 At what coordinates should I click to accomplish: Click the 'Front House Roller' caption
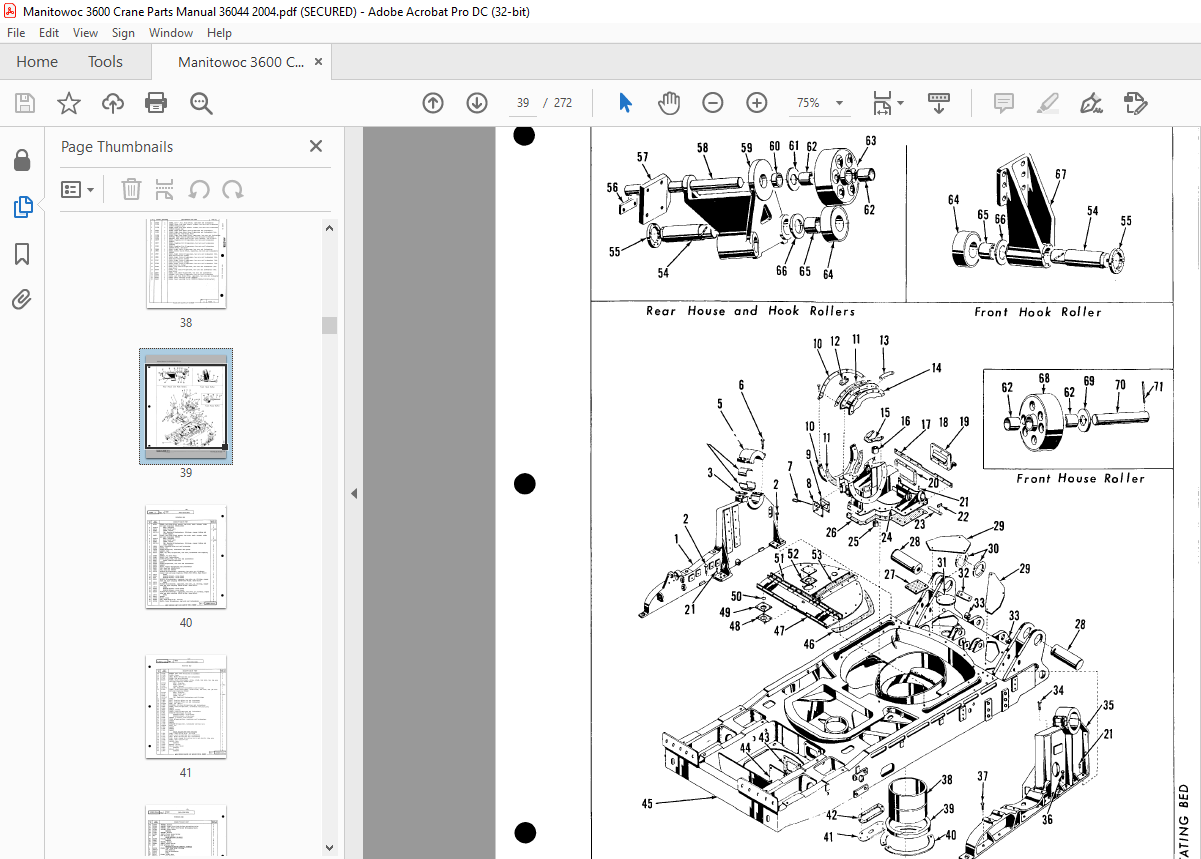point(1080,478)
